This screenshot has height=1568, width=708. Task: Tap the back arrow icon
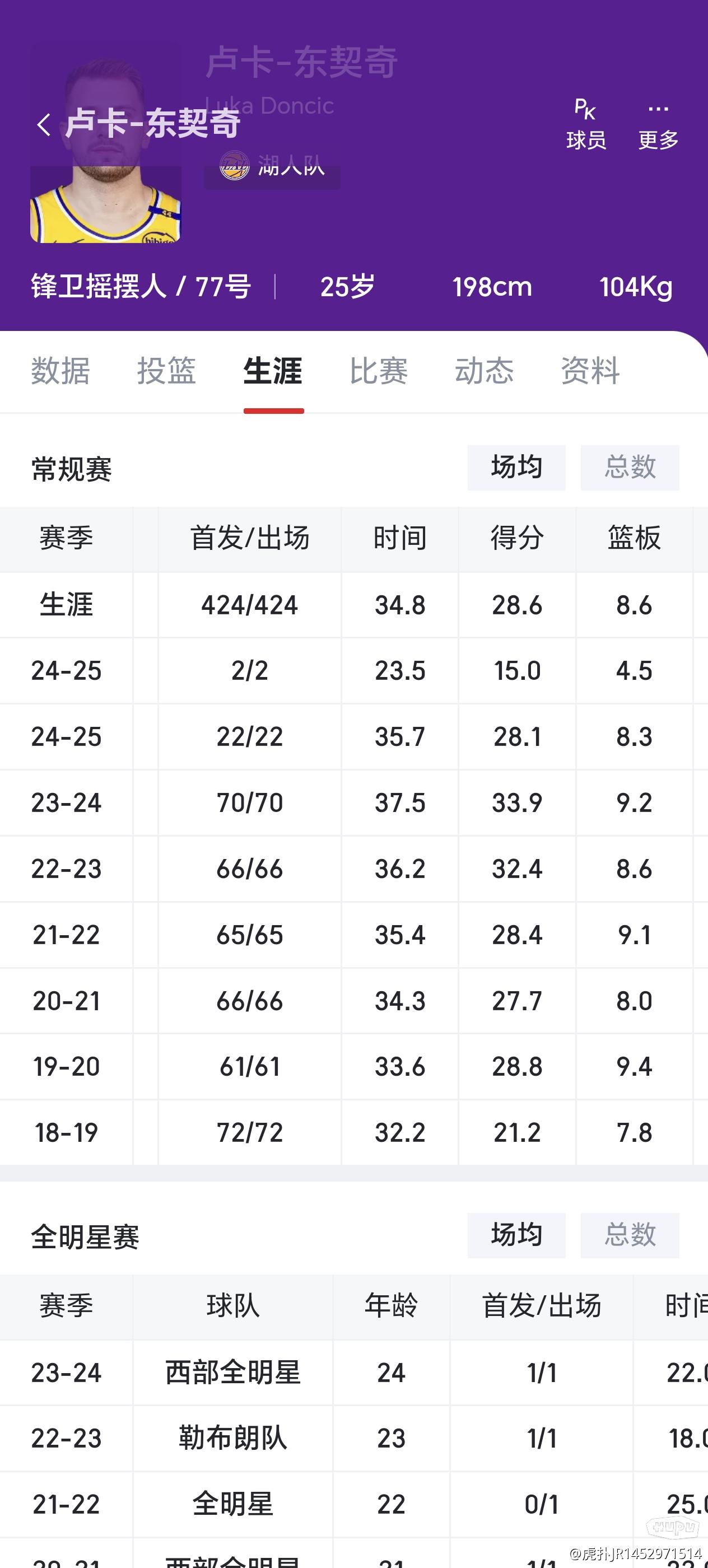tap(44, 125)
